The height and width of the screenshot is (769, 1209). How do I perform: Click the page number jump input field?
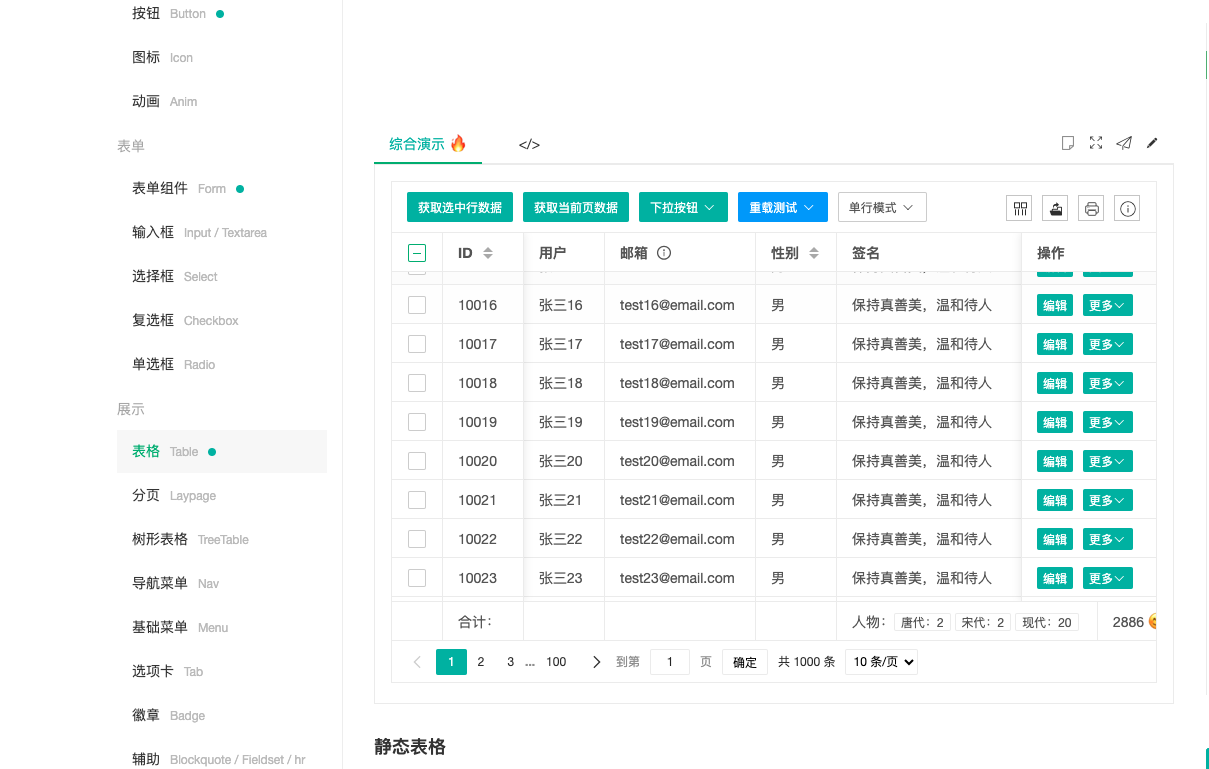pos(670,662)
